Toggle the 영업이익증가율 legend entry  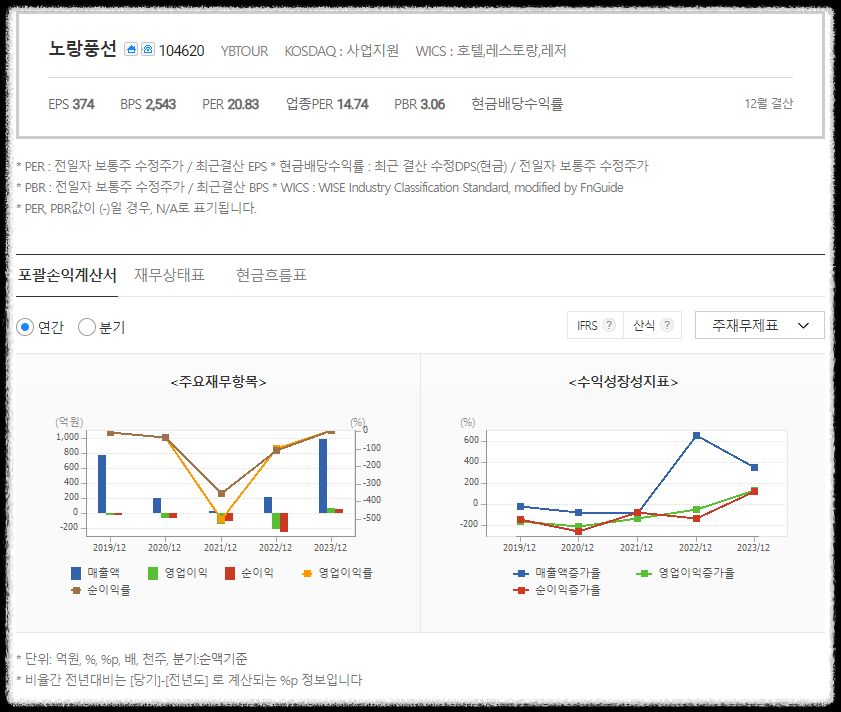pos(685,573)
